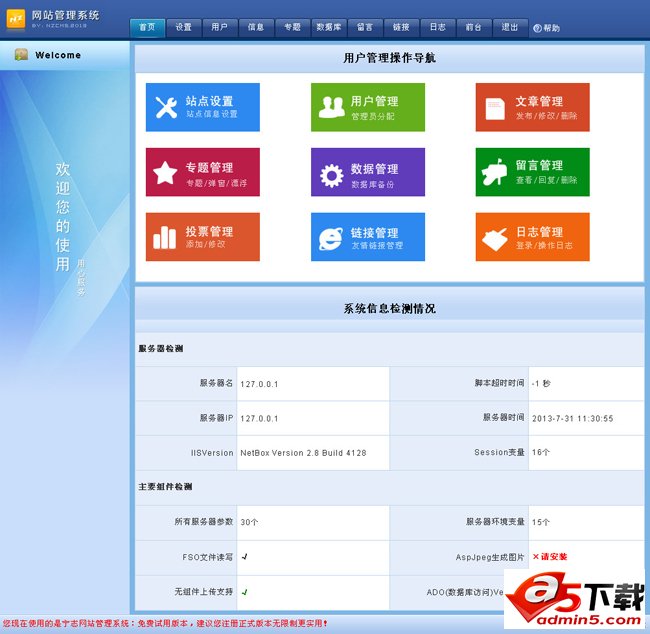Click the 主要组件检测 section label
The height and width of the screenshot is (634, 650).
[x=165, y=486]
